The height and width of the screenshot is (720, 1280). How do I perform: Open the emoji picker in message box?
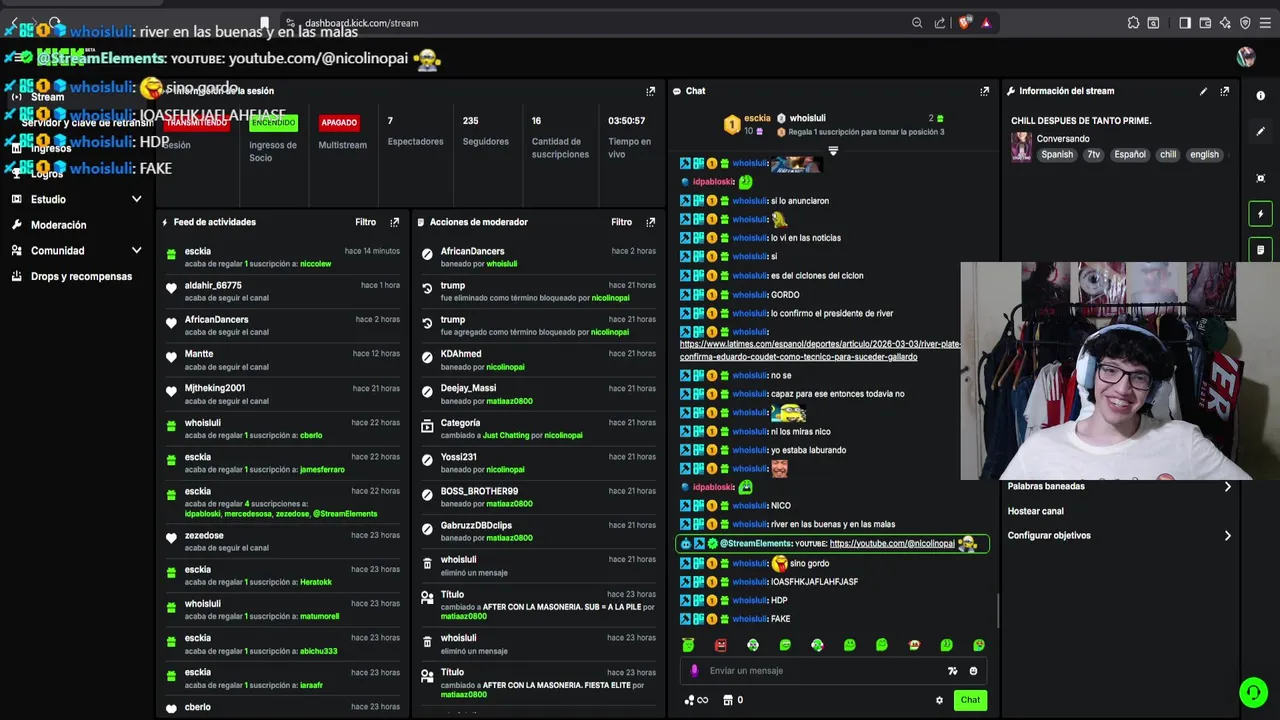[x=973, y=671]
